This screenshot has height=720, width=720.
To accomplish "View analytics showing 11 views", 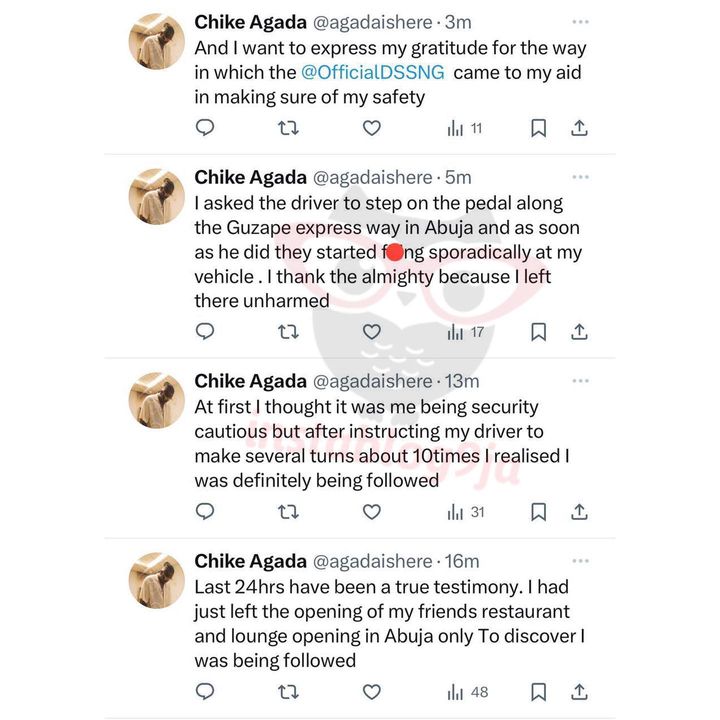I will [x=465, y=128].
